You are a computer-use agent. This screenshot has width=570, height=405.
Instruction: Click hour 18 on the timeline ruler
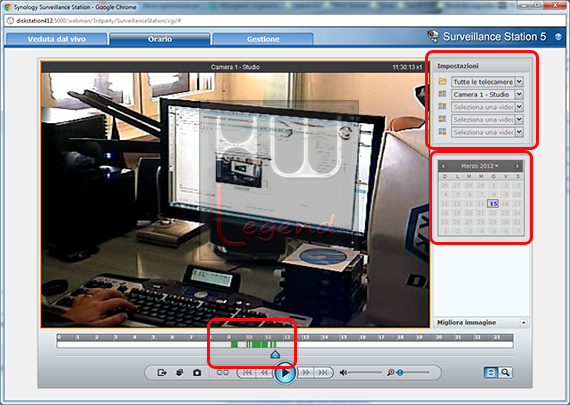click(400, 337)
